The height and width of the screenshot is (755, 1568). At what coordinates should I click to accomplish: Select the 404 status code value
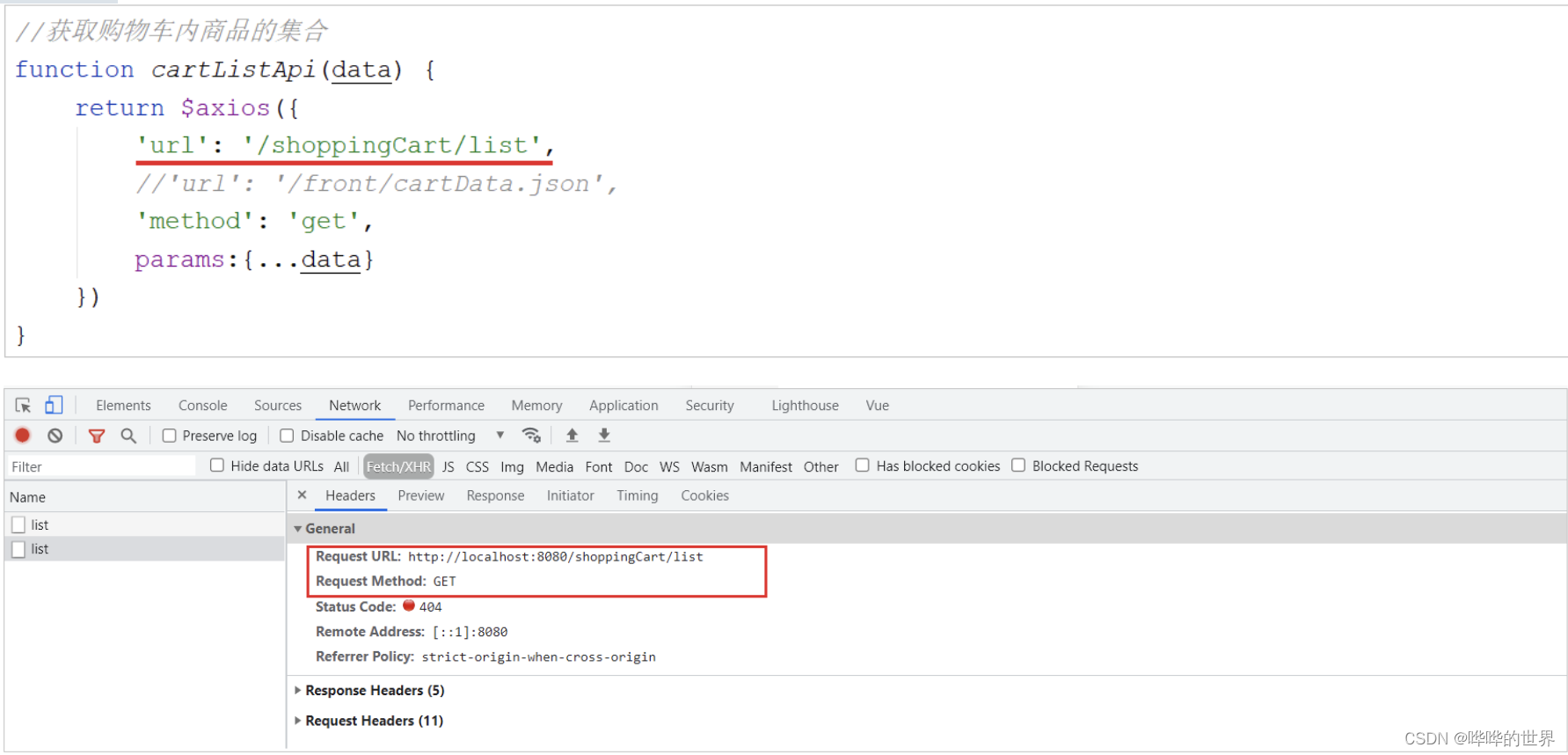click(430, 607)
